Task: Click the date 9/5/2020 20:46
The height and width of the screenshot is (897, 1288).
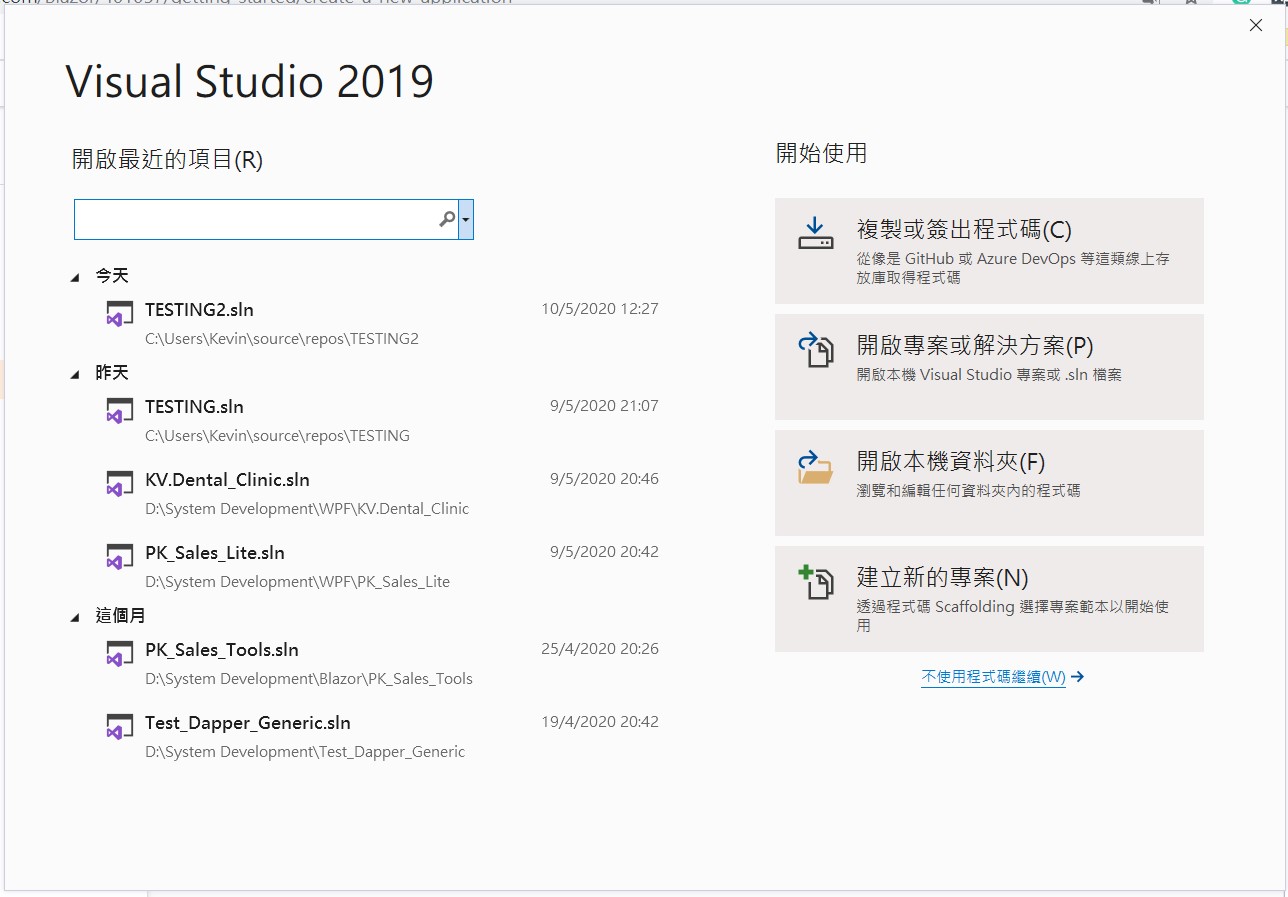Action: tap(604, 479)
